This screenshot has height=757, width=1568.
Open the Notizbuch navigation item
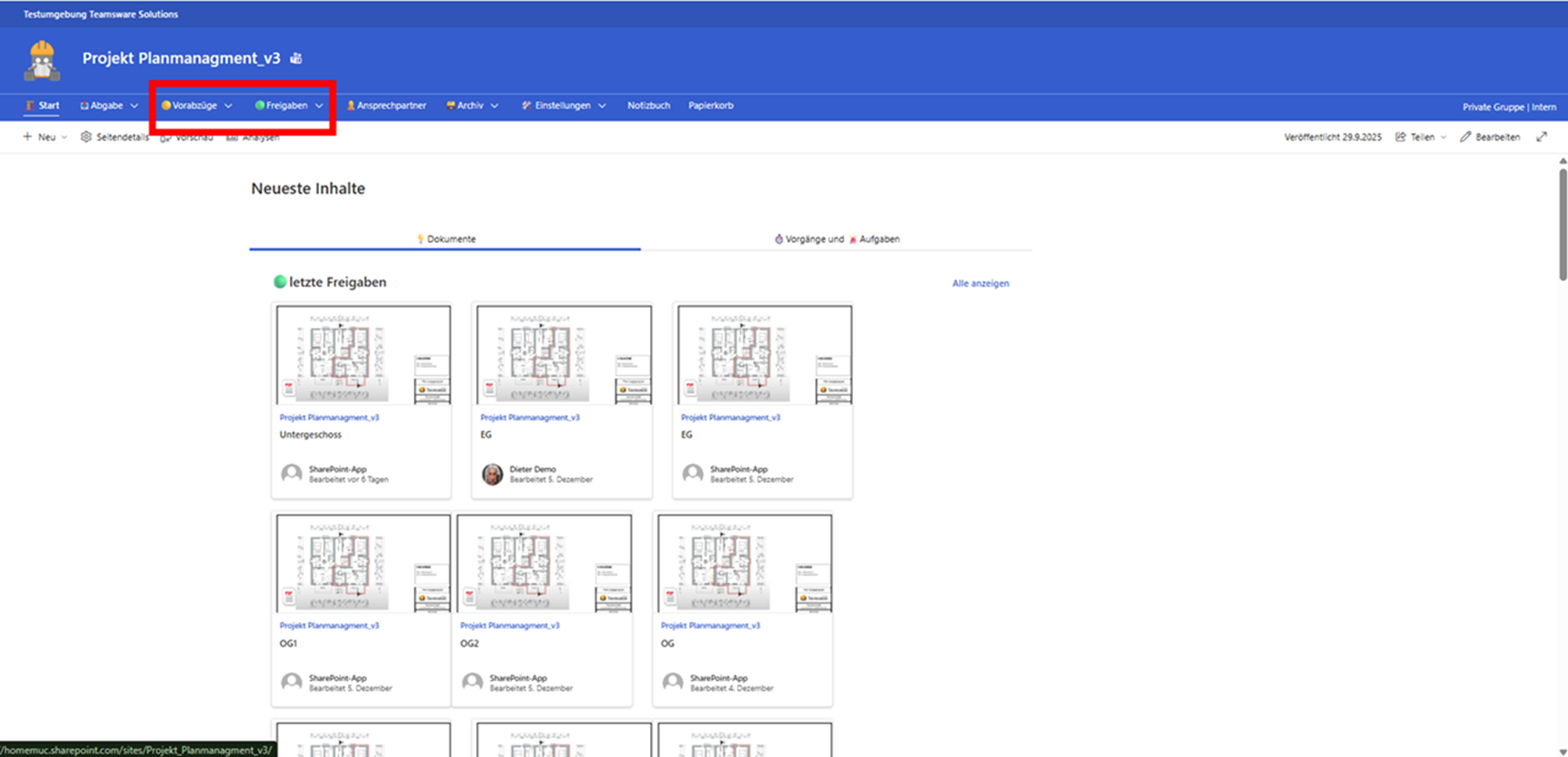648,105
